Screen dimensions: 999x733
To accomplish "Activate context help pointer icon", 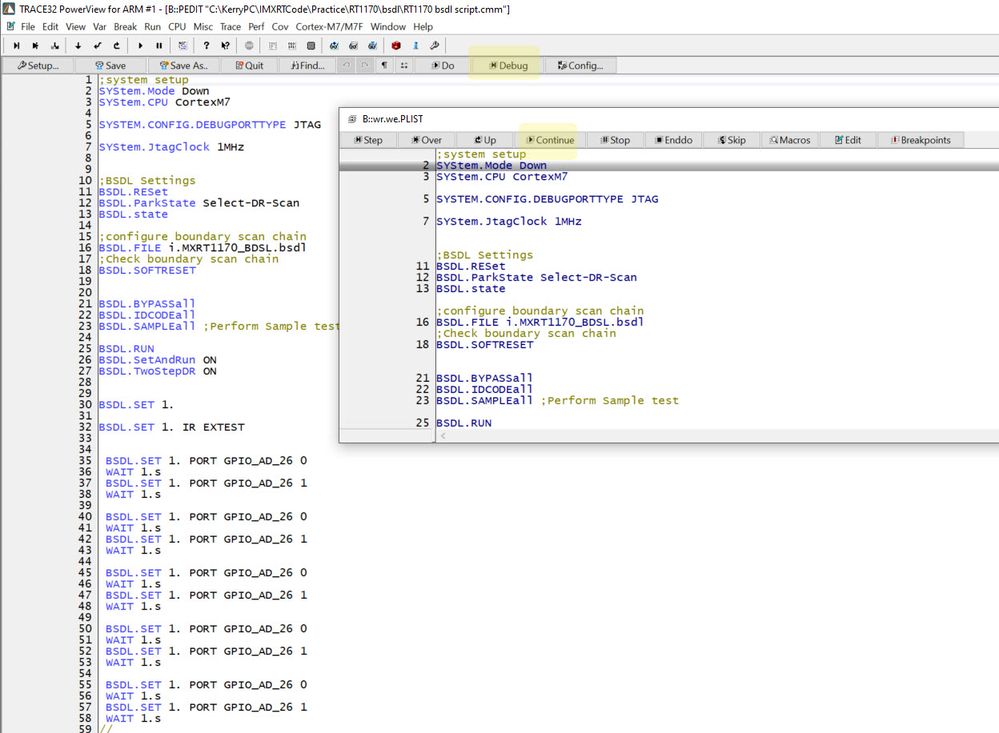I will coord(226,46).
